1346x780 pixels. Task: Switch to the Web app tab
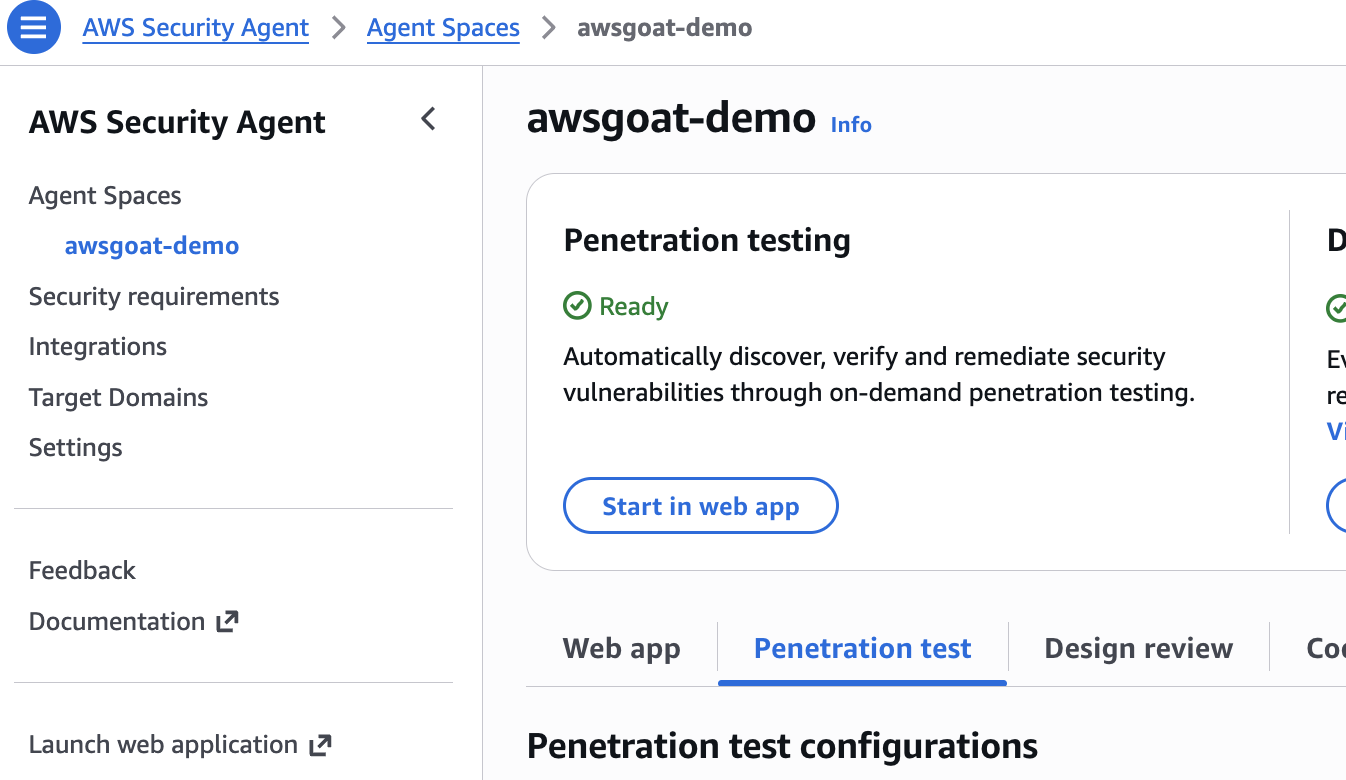coord(621,648)
